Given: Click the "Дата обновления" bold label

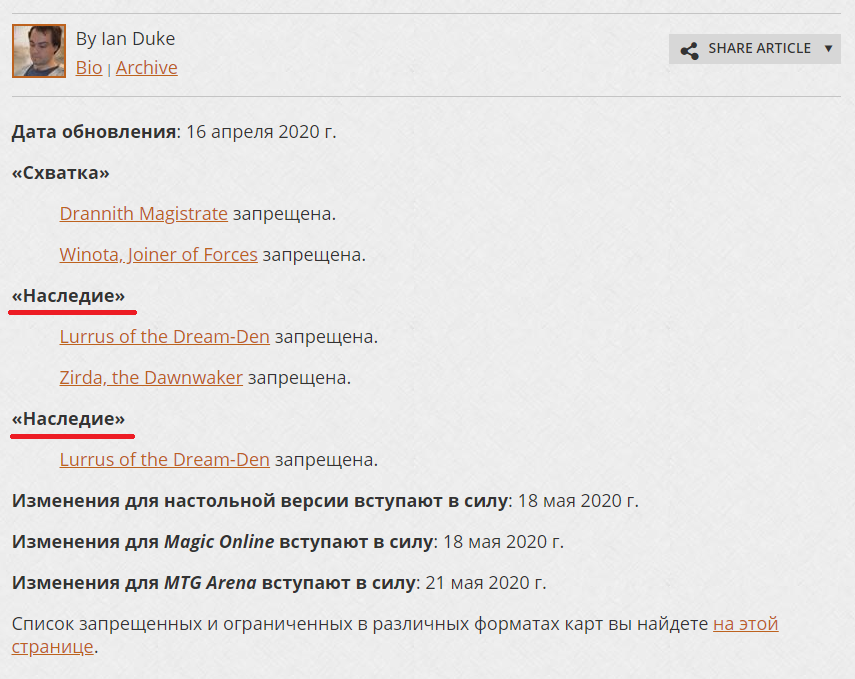Looking at the screenshot, I should click(x=94, y=132).
